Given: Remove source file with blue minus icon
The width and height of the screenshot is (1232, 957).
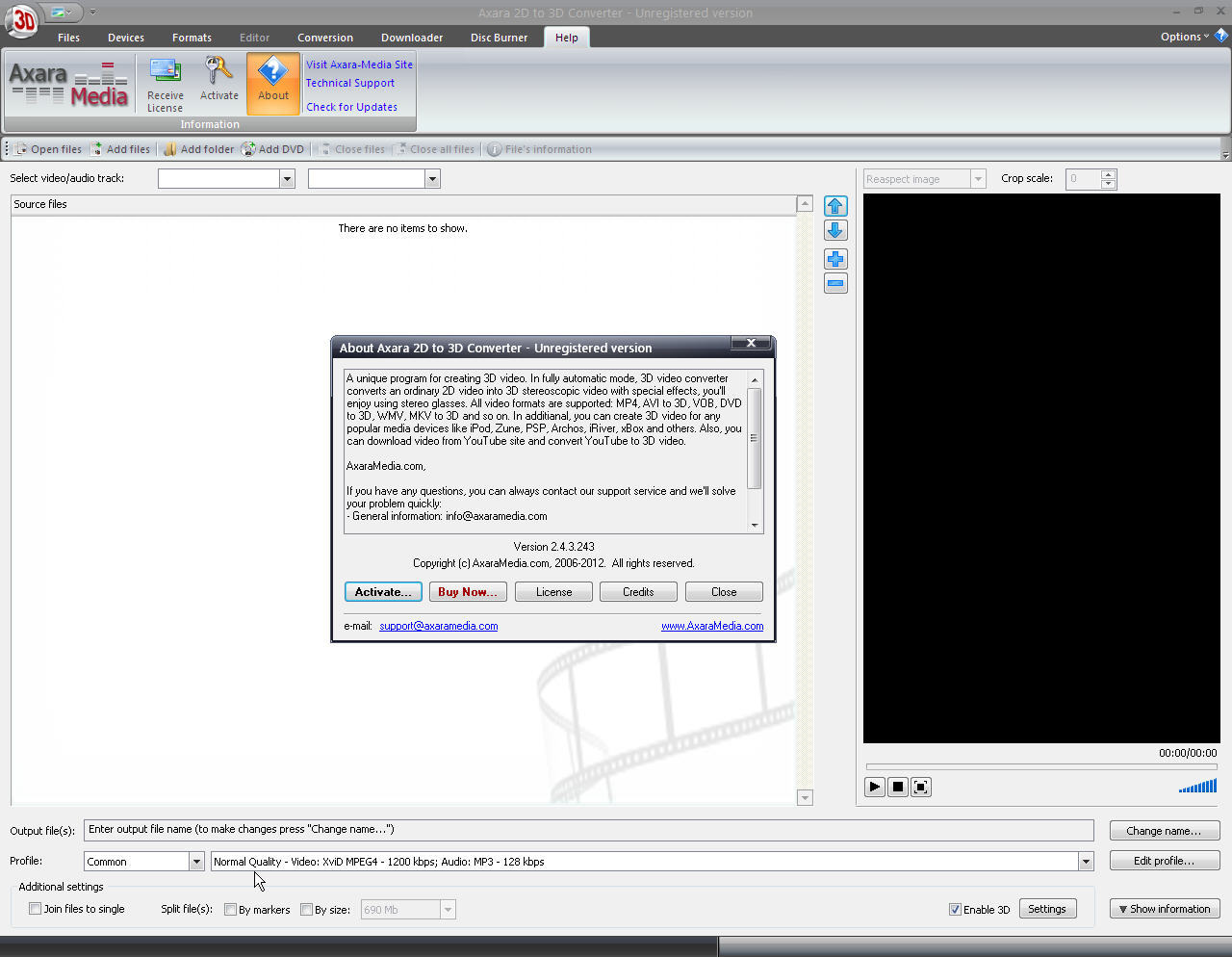Looking at the screenshot, I should [x=835, y=283].
